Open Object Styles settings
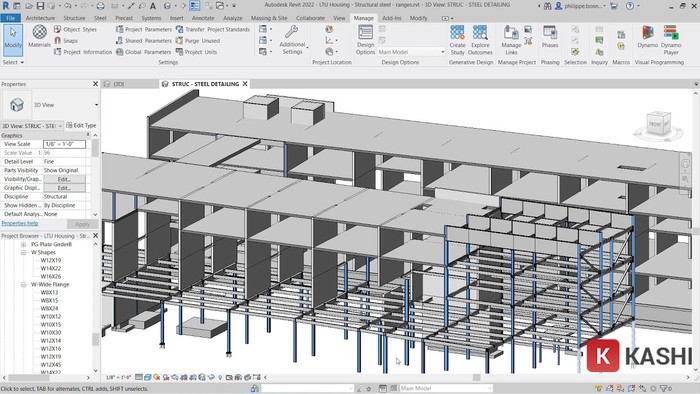 (75, 29)
